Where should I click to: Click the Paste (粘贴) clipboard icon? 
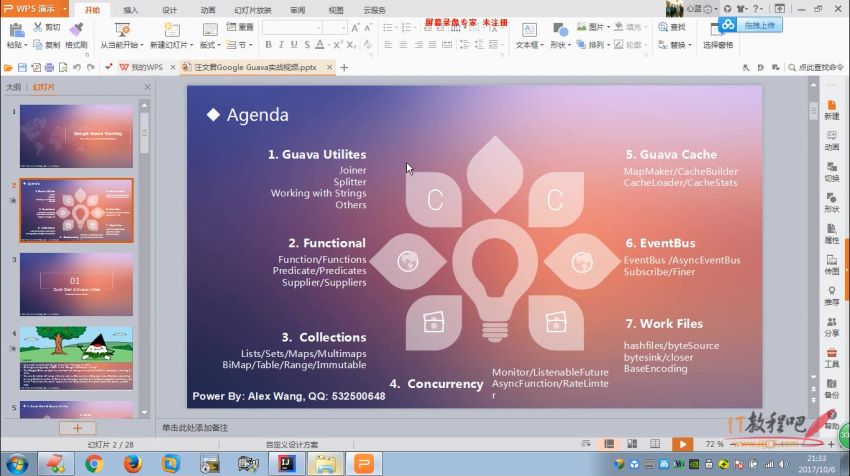pyautogui.click(x=16, y=30)
